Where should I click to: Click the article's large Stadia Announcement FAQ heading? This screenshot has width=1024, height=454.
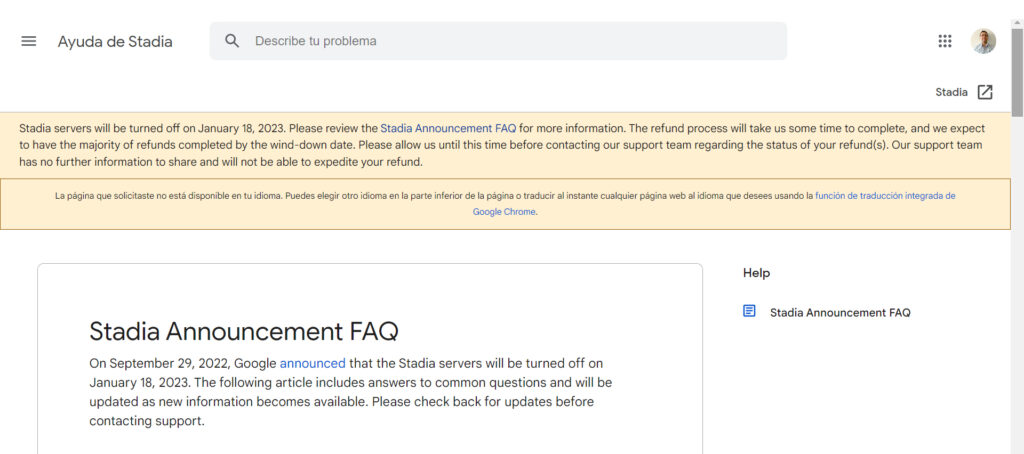coord(244,331)
